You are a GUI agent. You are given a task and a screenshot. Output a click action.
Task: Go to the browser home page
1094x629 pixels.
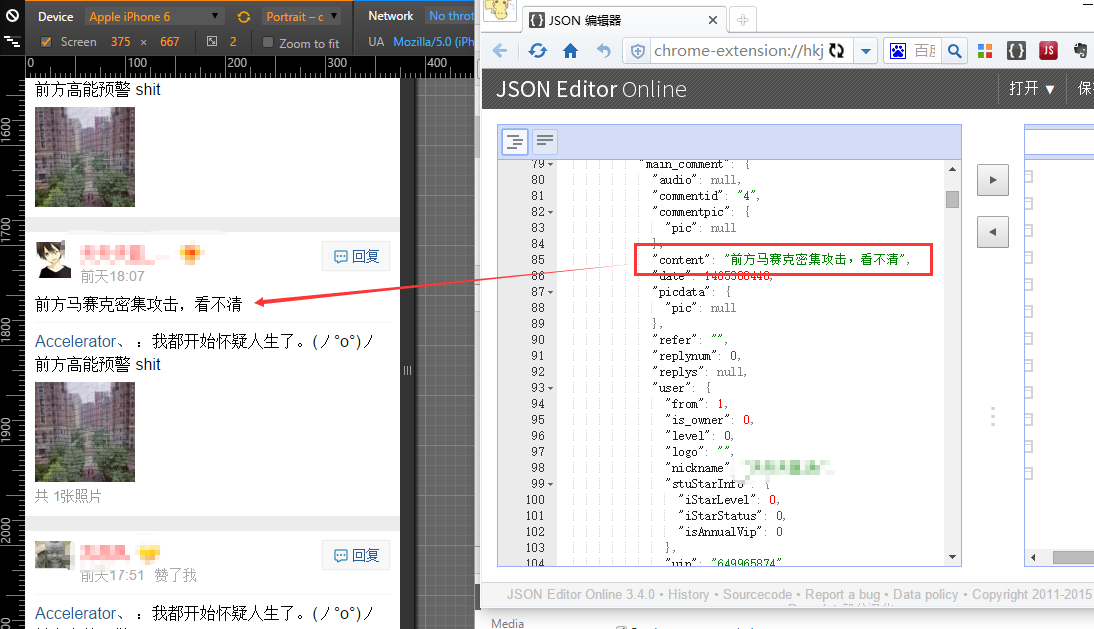[571, 51]
